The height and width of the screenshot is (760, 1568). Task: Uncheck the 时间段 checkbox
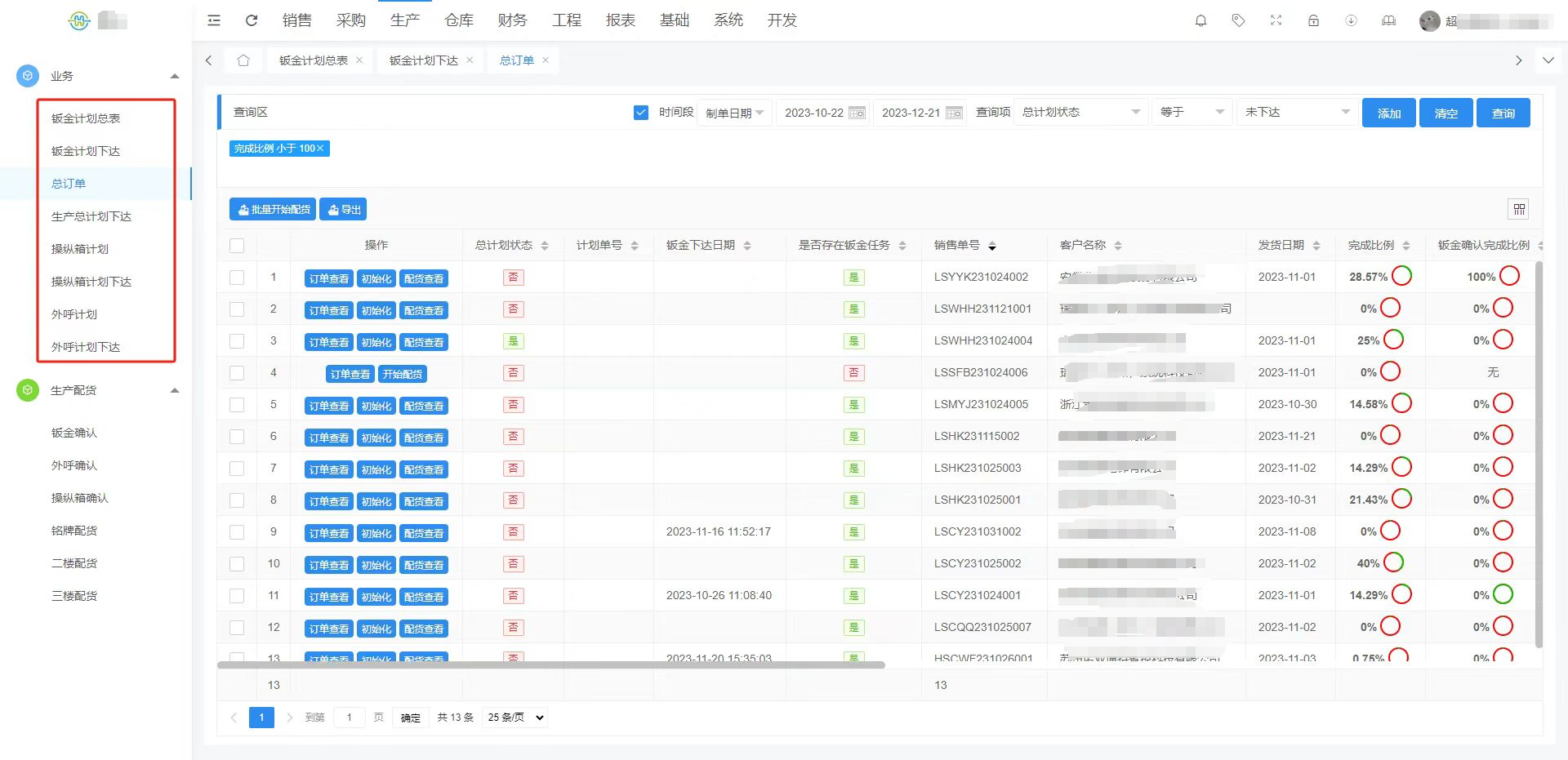(641, 113)
